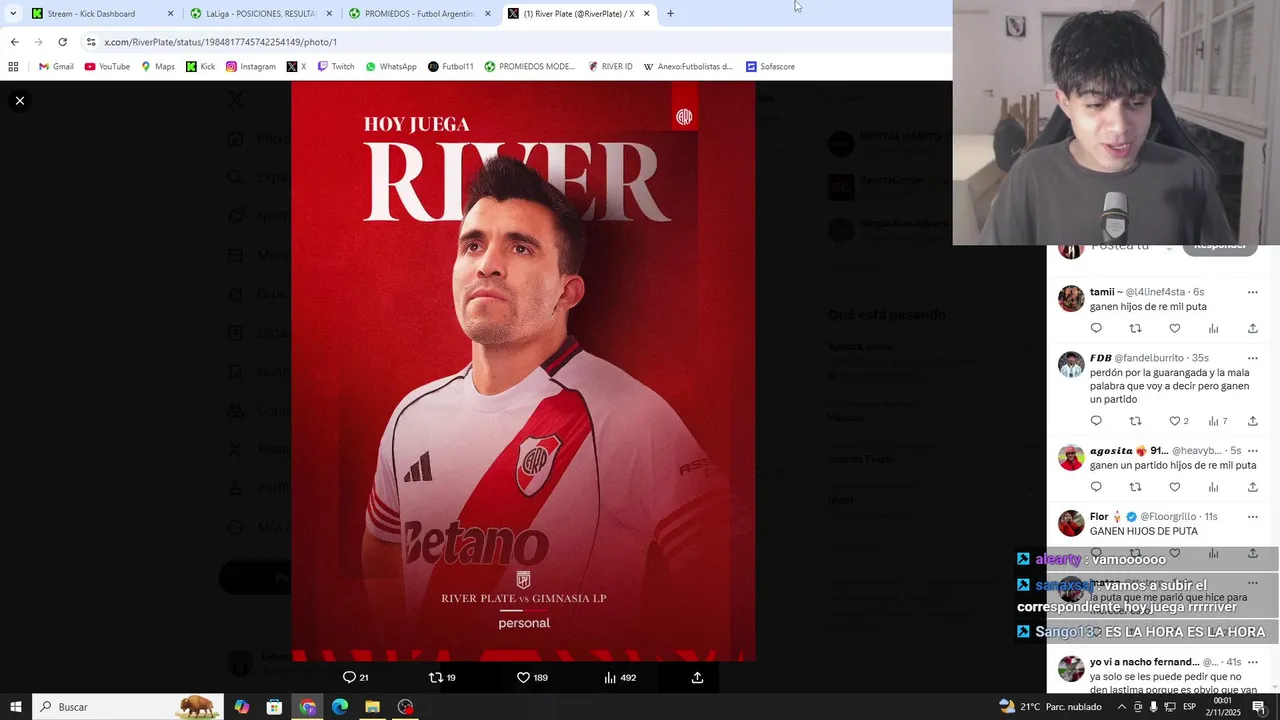
Task: Reply to tamii's comment
Action: click(1096, 328)
